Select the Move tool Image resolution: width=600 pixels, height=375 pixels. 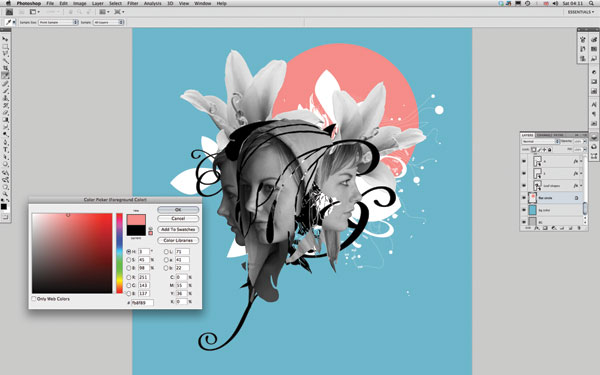pyautogui.click(x=5, y=39)
